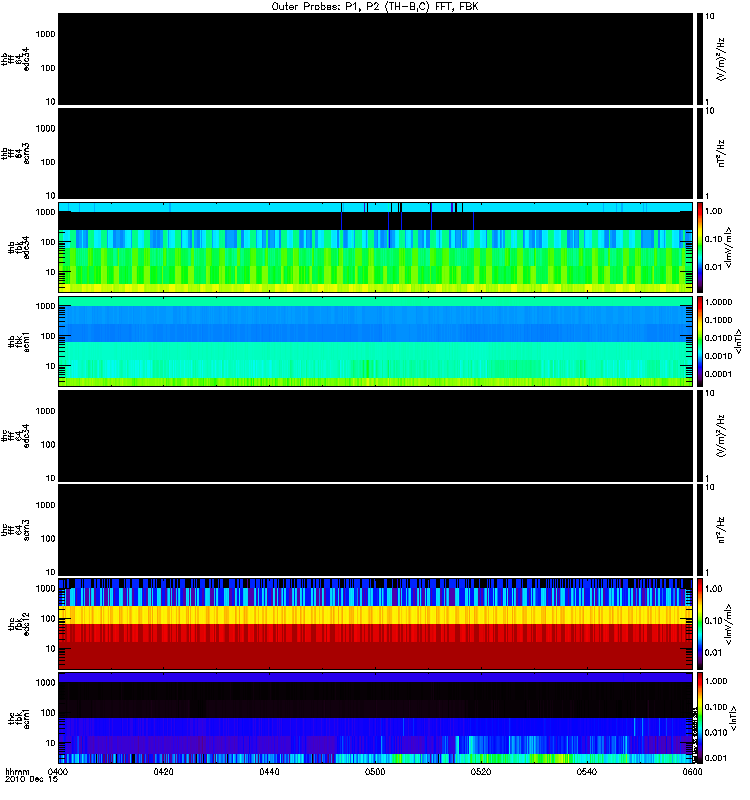Viewport: 750px width, 800px height.
Task: Click the 10 frequency tick of thb fbk scm1 panel
Action: coord(51,366)
